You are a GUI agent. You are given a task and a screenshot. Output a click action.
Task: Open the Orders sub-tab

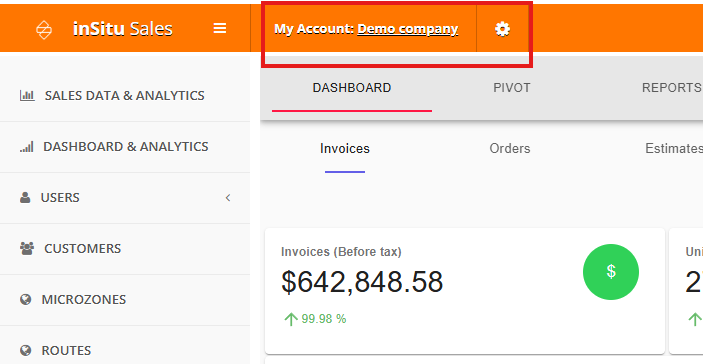pyautogui.click(x=510, y=148)
